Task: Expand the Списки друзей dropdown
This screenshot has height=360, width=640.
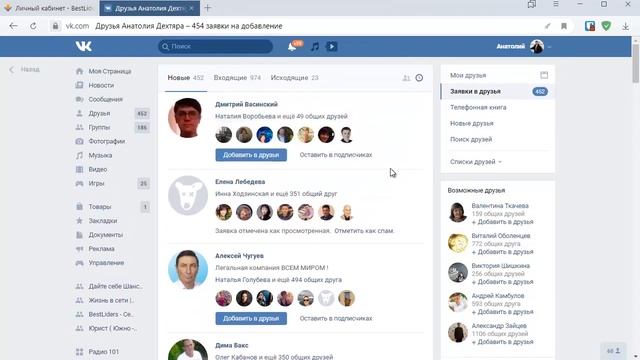Action: (x=476, y=162)
